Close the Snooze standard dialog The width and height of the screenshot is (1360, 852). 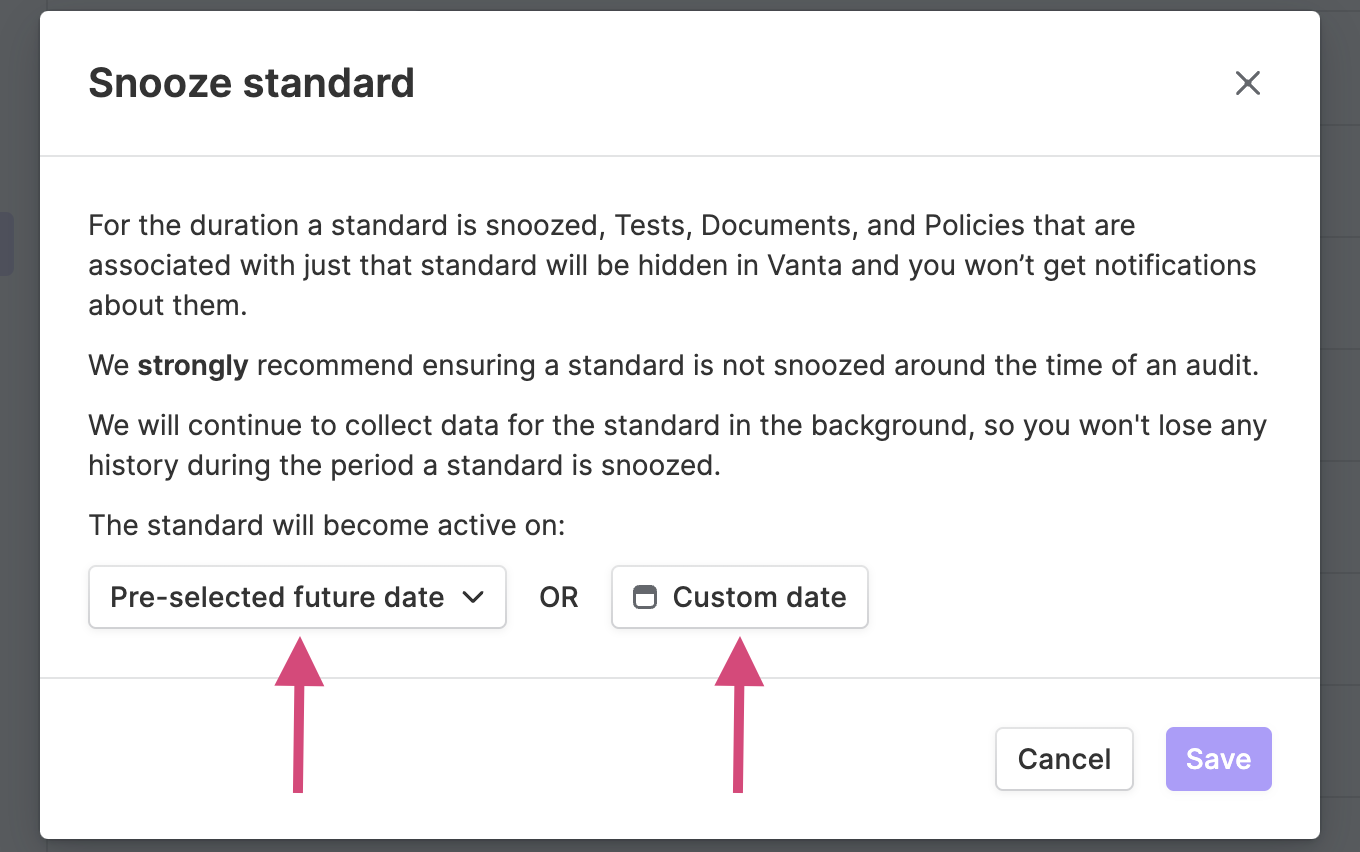tap(1247, 83)
